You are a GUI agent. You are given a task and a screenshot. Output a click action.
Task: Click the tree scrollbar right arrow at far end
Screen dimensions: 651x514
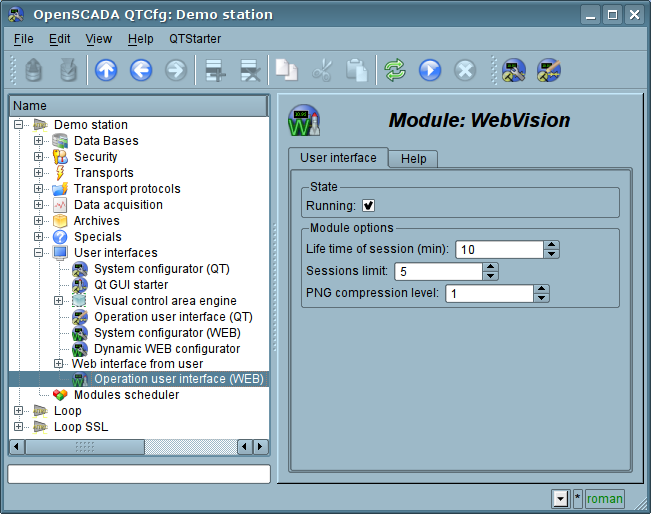tap(260, 447)
